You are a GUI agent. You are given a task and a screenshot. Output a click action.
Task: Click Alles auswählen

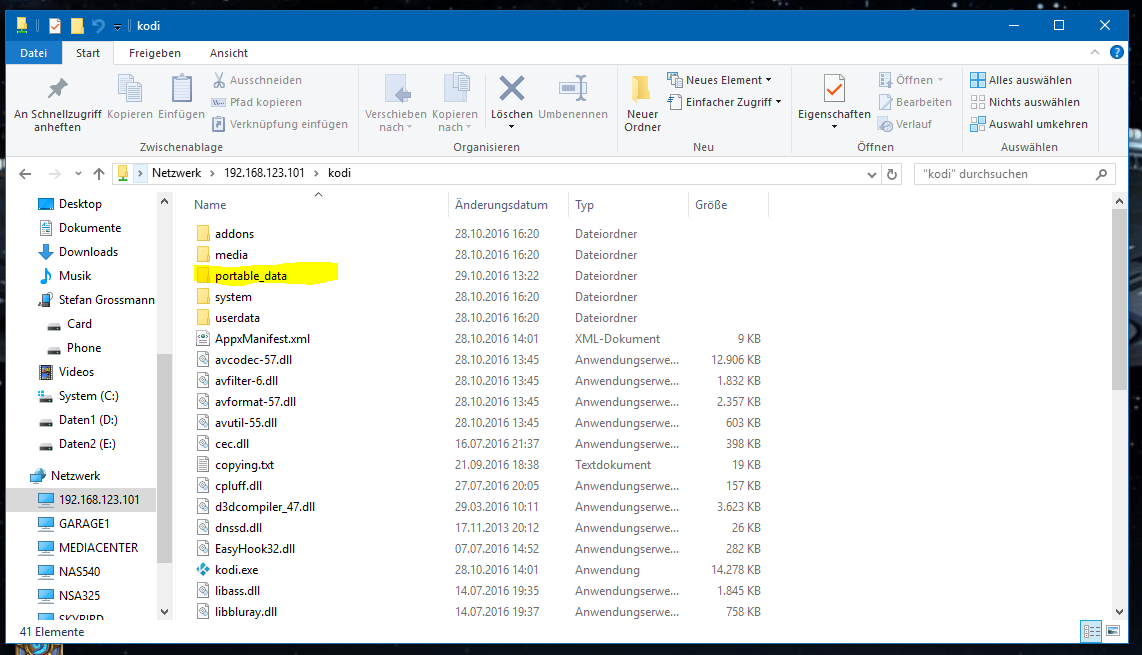click(1021, 80)
